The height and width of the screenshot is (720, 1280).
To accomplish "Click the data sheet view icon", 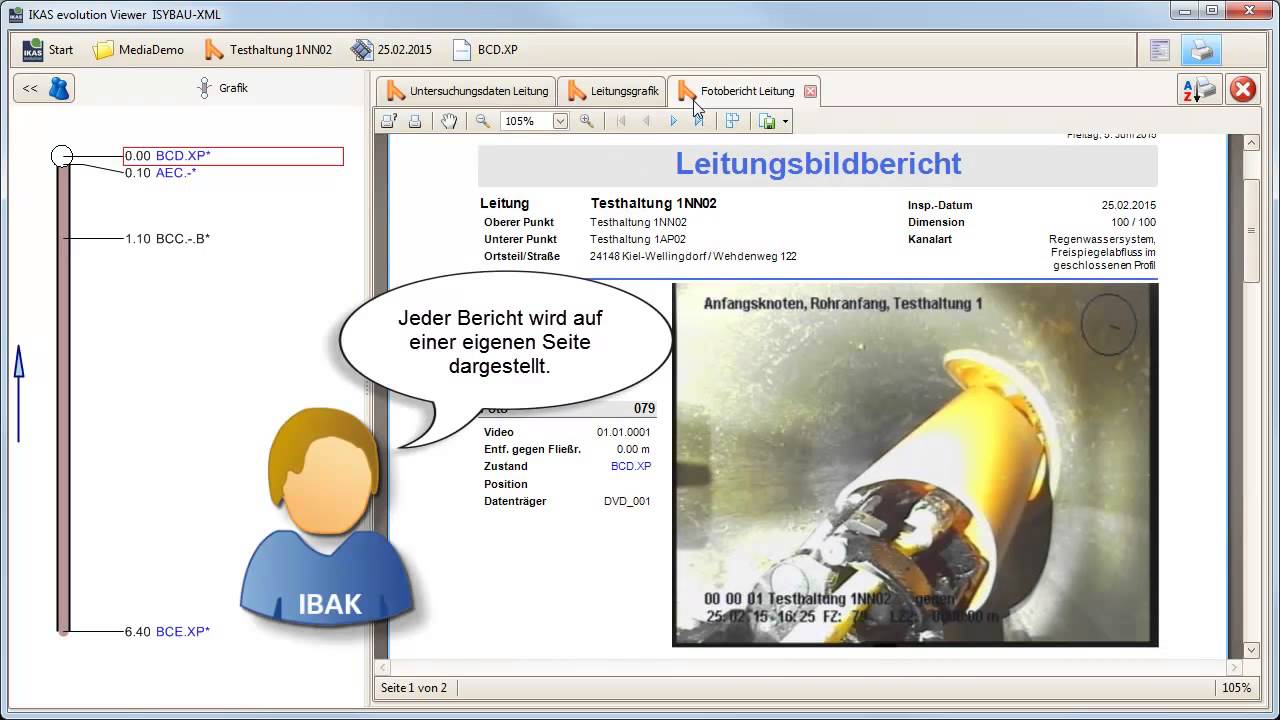I will coord(1159,49).
